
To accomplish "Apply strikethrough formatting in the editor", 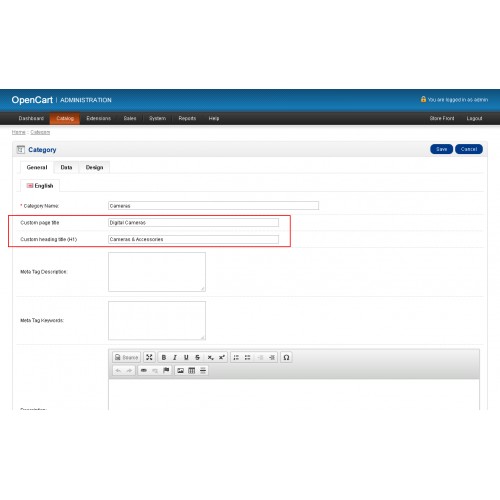I will 198,357.
